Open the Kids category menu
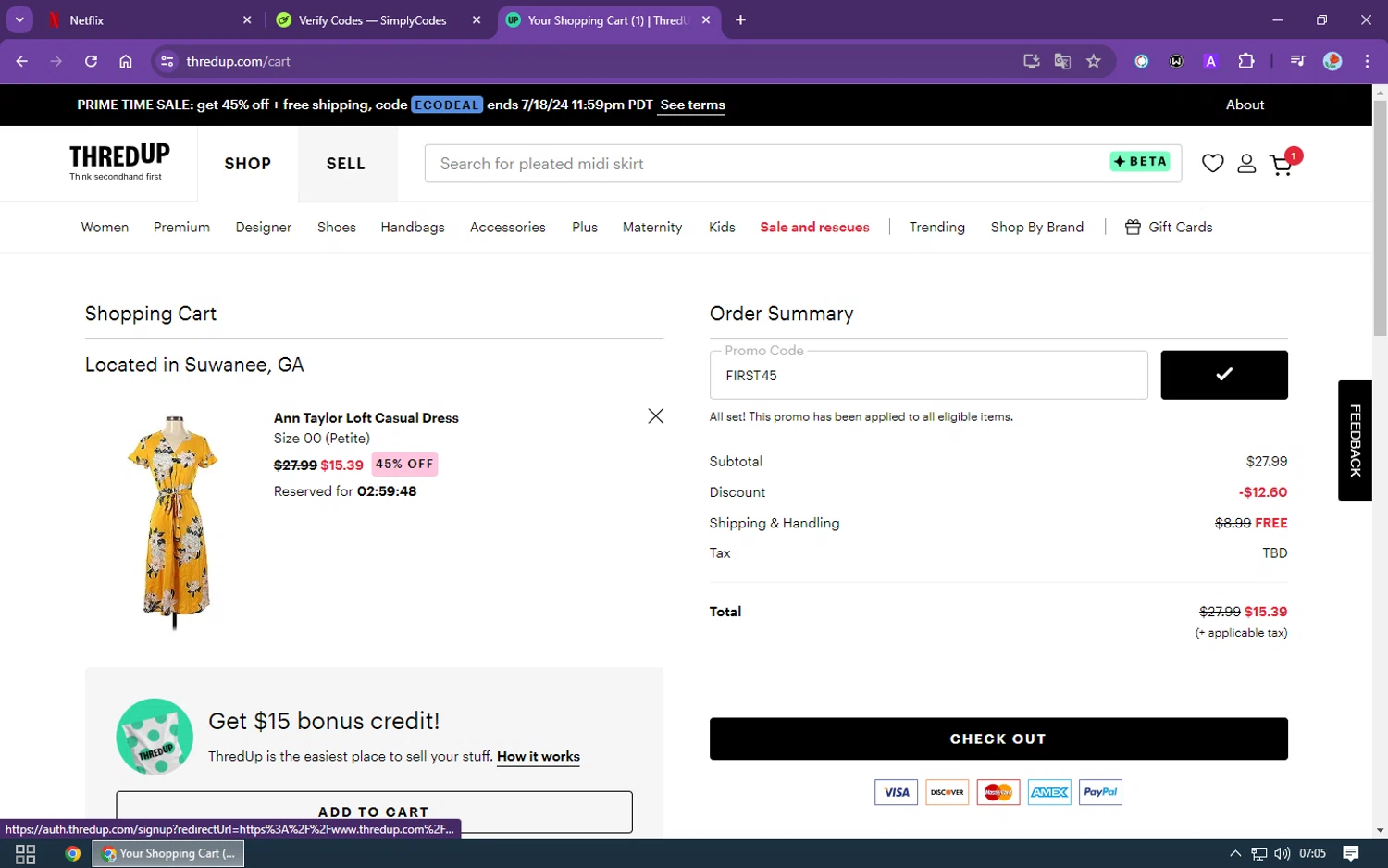This screenshot has height=868, width=1388. 722,228
